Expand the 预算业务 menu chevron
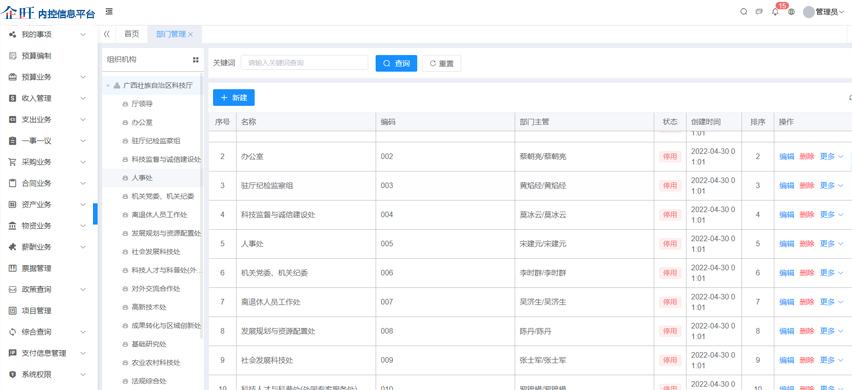This screenshot has width=852, height=390. pyautogui.click(x=83, y=77)
